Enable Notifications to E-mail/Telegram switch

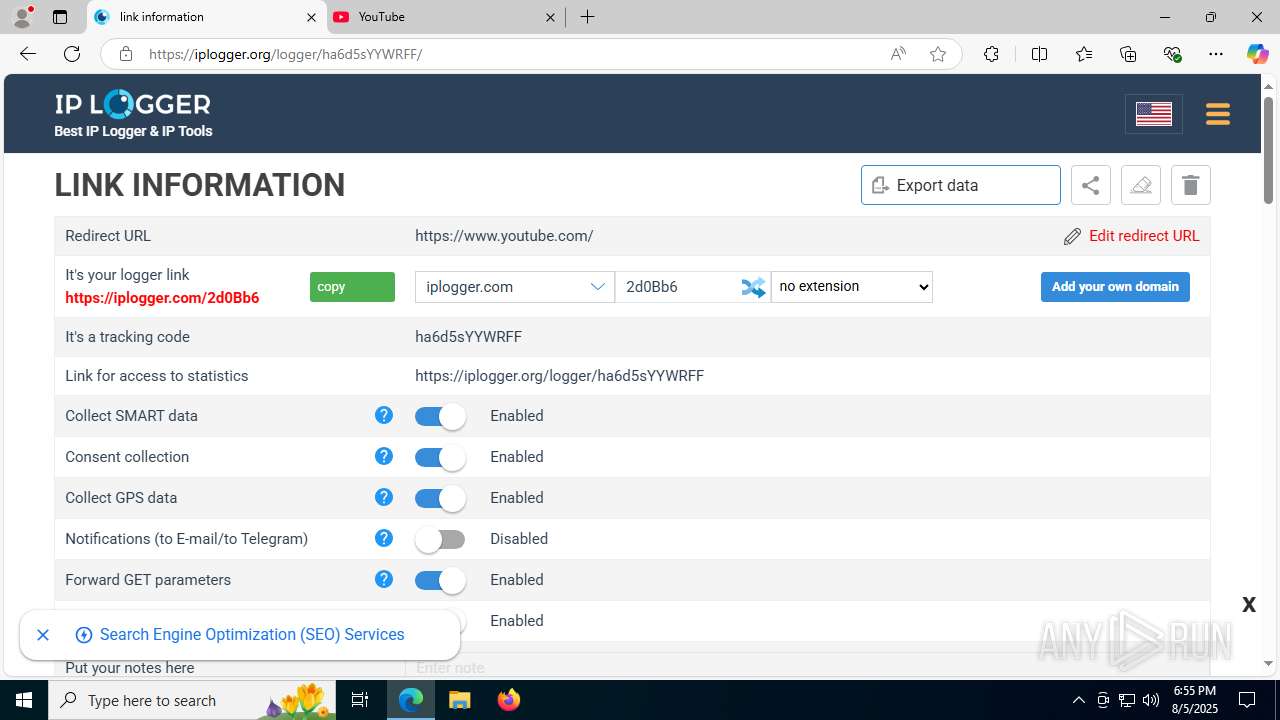coord(441,539)
